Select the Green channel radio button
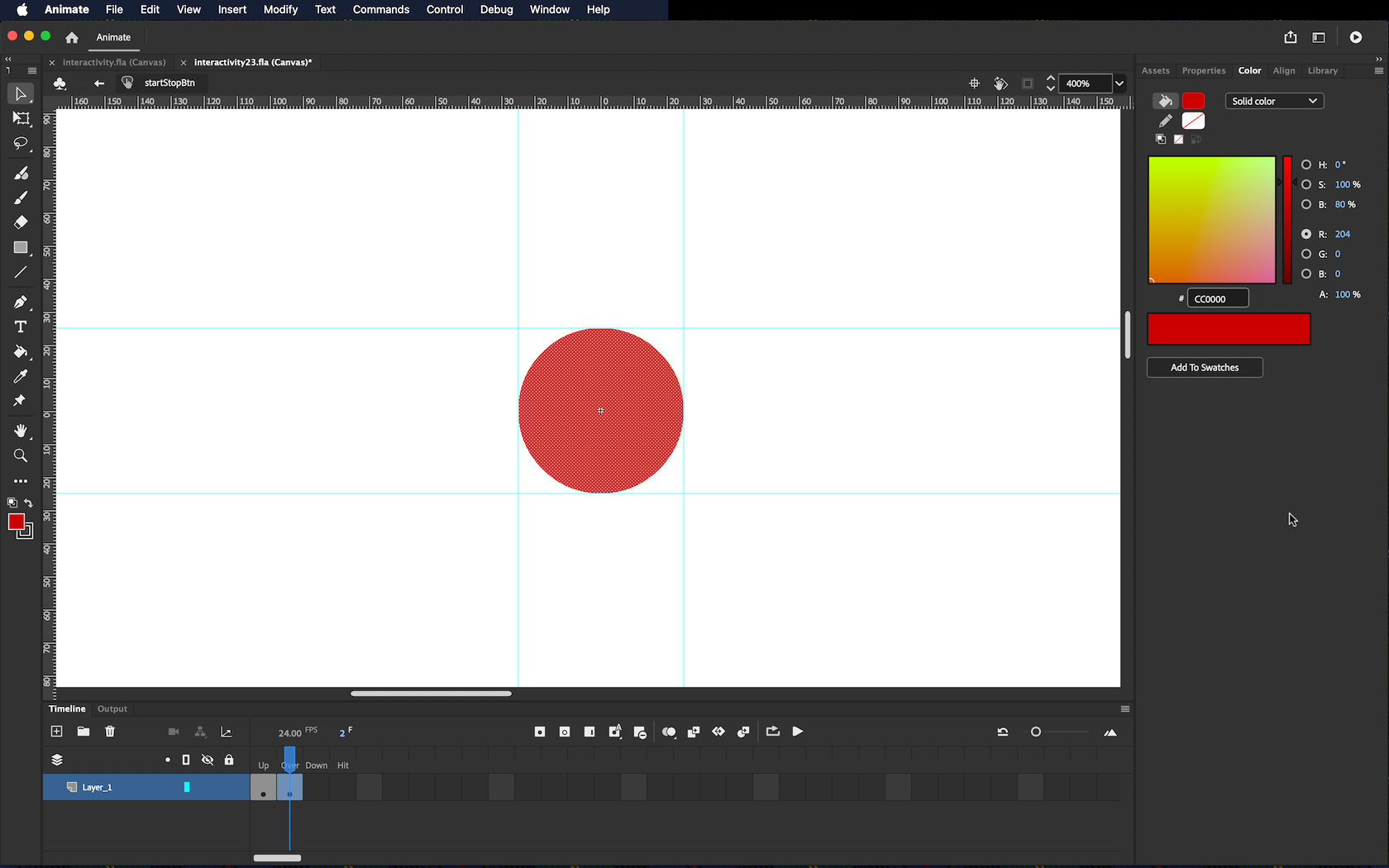The image size is (1389, 868). pos(1306,254)
